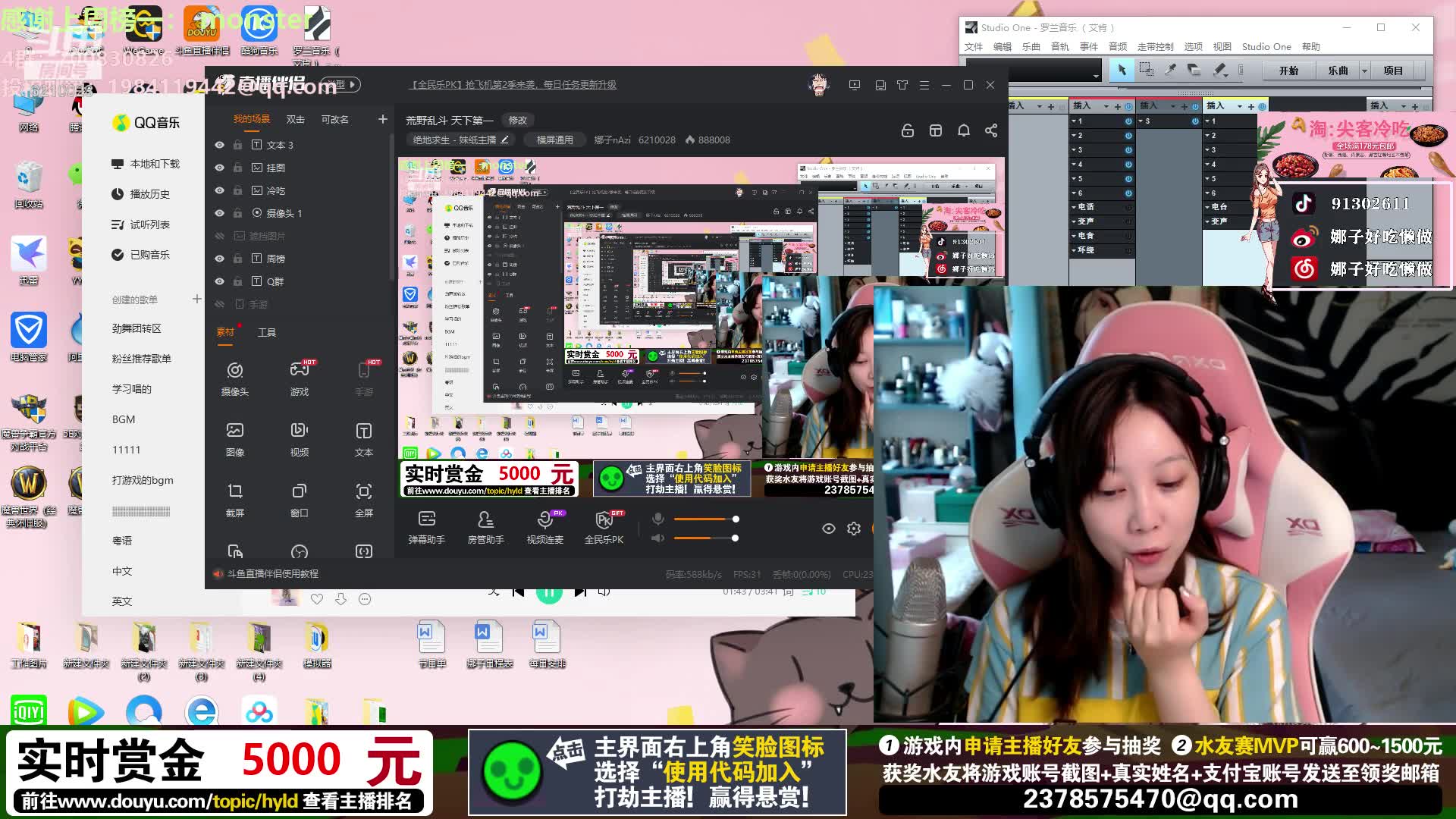The image size is (1456, 819).
Task: Open the danmaku assistant (弹幕助手)
Action: tap(427, 527)
